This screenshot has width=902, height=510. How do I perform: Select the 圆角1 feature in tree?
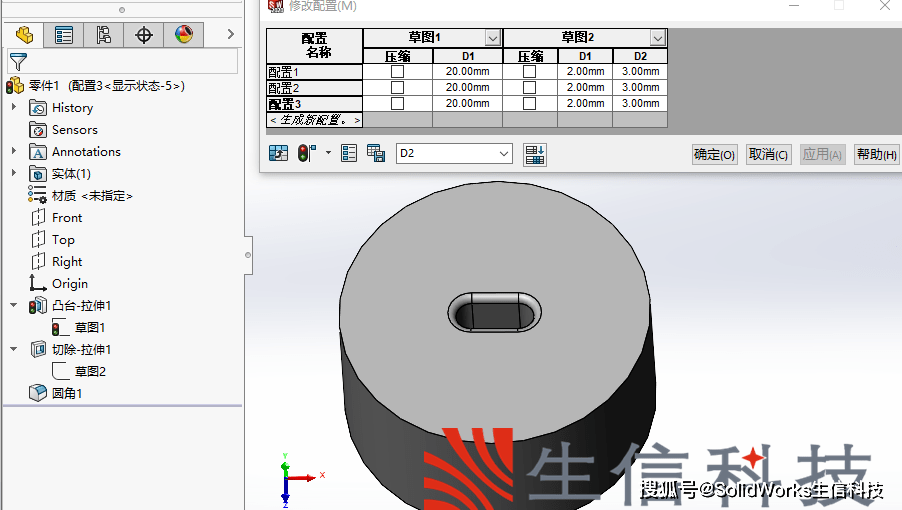(x=67, y=393)
